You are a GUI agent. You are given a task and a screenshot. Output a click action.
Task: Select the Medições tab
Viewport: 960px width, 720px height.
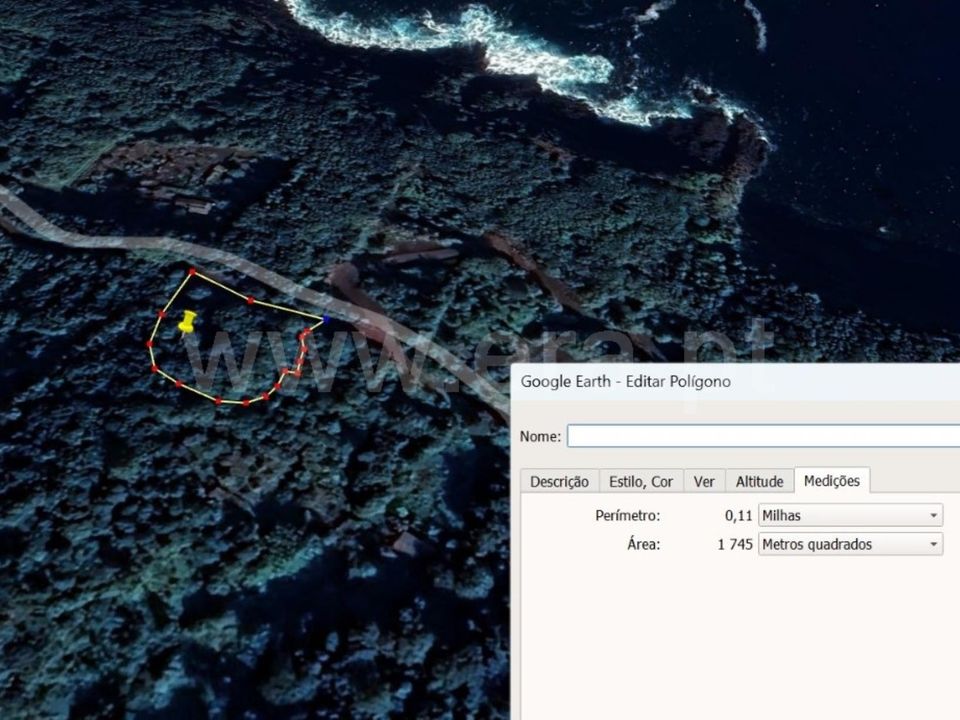[x=832, y=480]
